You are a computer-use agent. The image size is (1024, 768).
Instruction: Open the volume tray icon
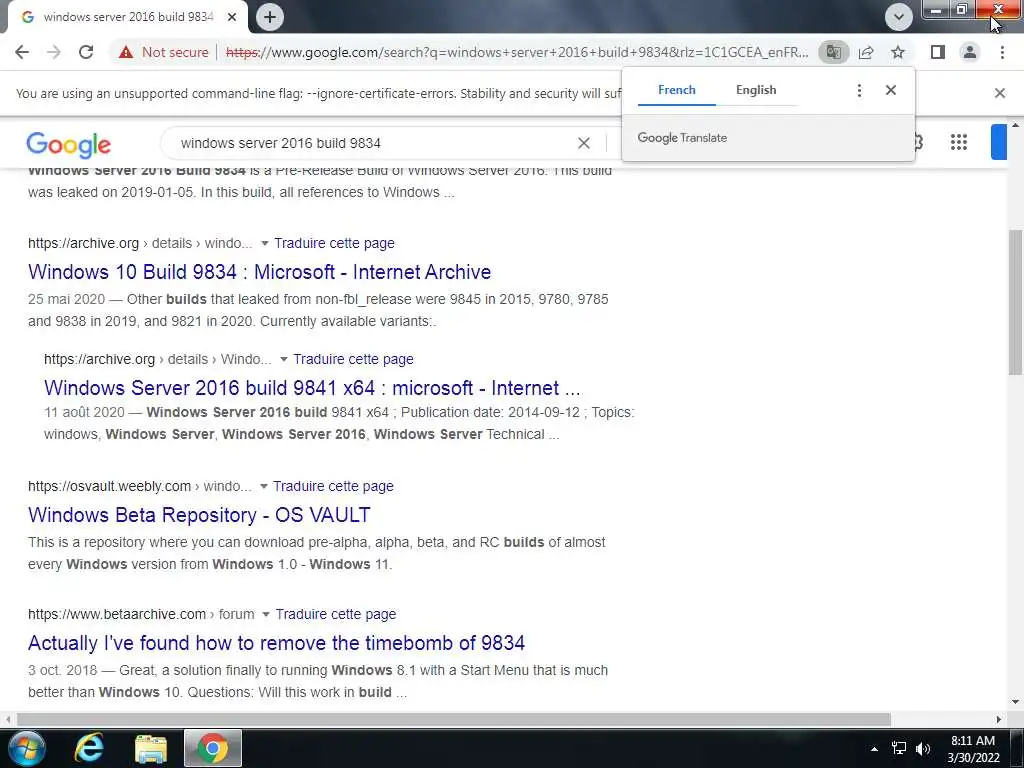(923, 748)
